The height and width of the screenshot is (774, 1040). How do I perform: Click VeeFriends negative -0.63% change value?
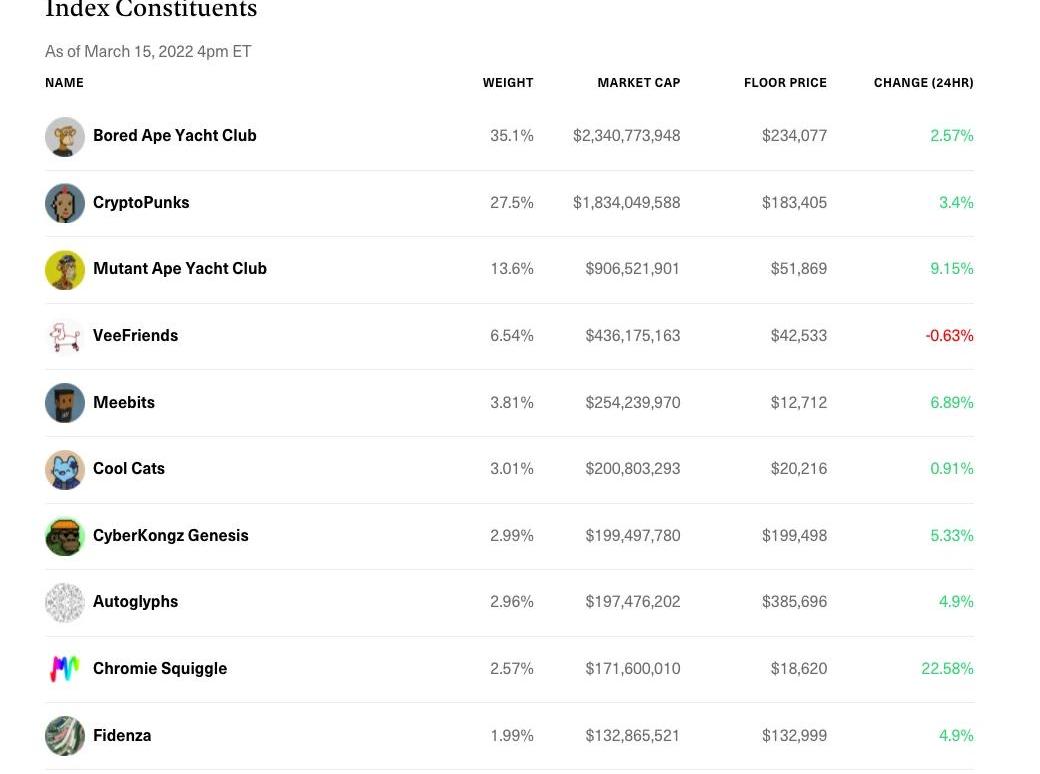click(949, 336)
